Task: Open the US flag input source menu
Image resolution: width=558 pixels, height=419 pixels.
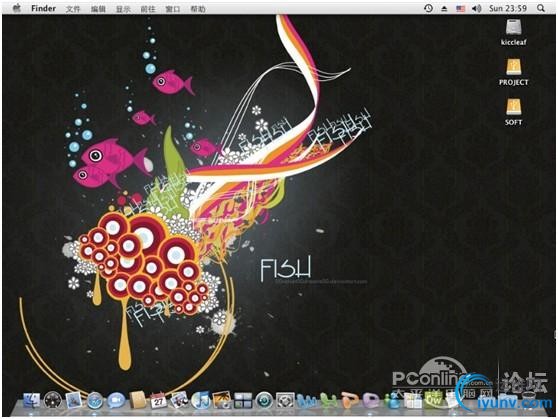Action: coord(460,9)
